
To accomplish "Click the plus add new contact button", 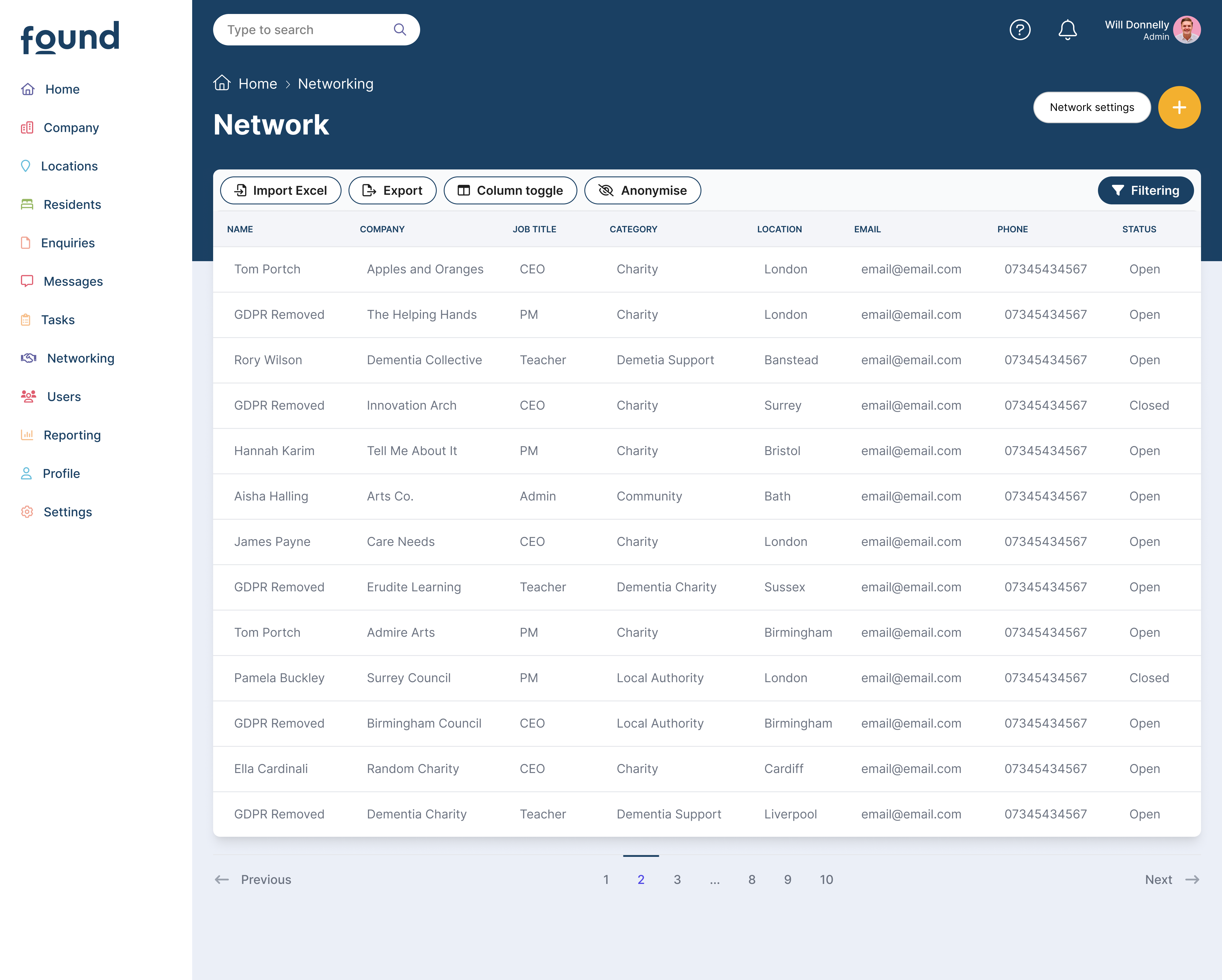I will (x=1179, y=107).
